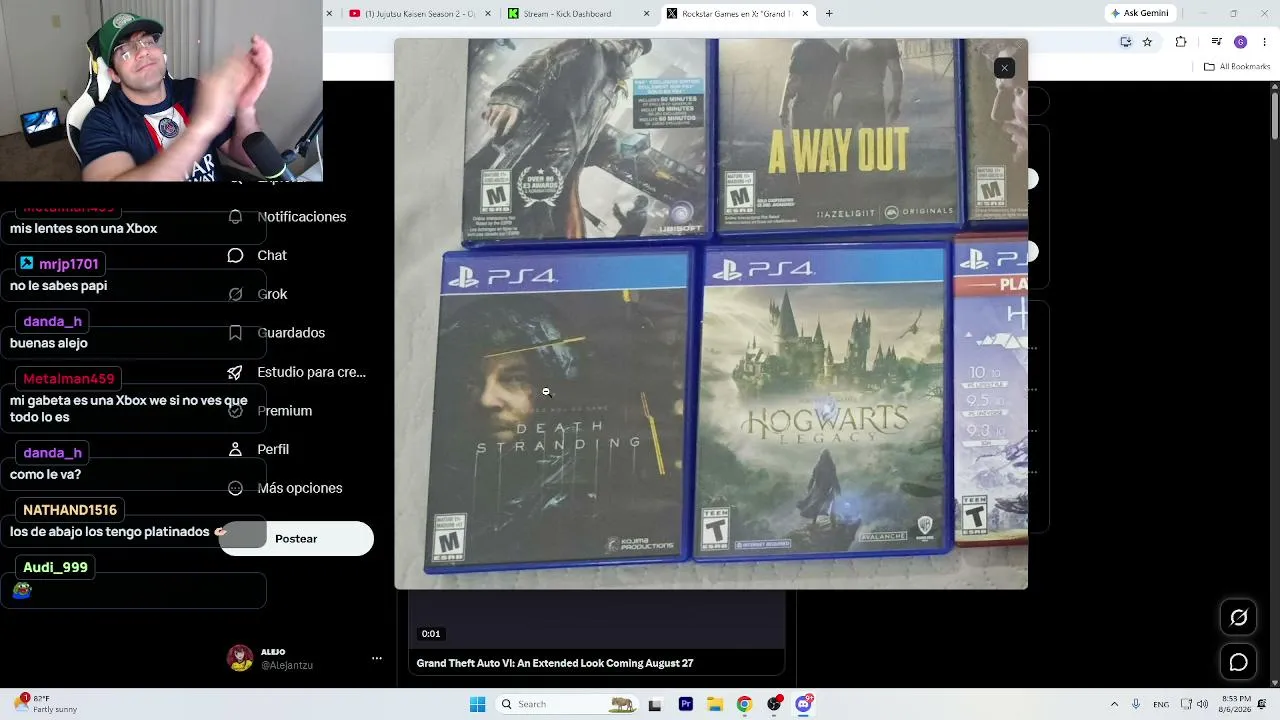Open the weather widget showing 82°F
The image size is (1280, 720).
(x=46, y=704)
